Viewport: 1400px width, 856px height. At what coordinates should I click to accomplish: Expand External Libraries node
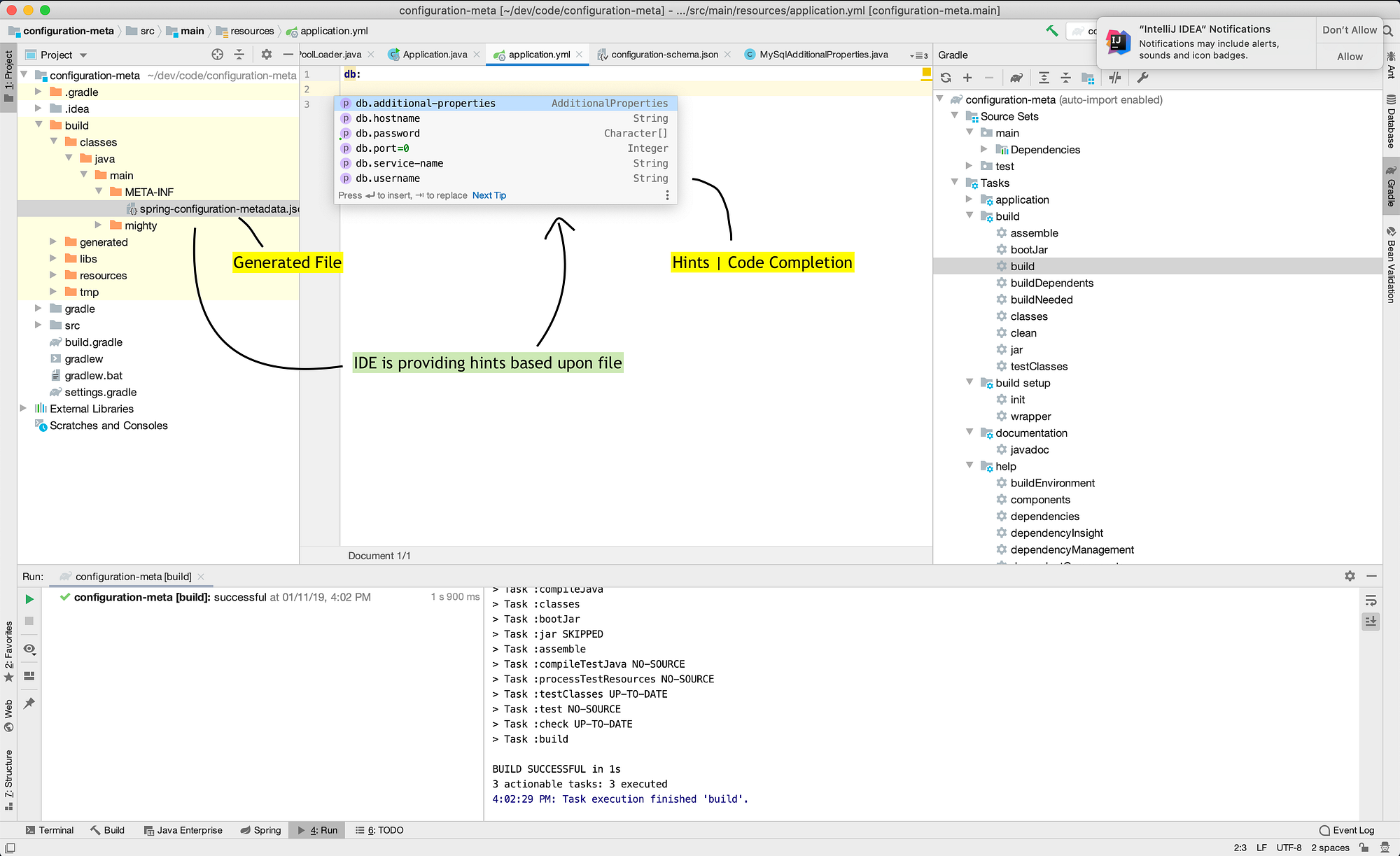coord(24,408)
